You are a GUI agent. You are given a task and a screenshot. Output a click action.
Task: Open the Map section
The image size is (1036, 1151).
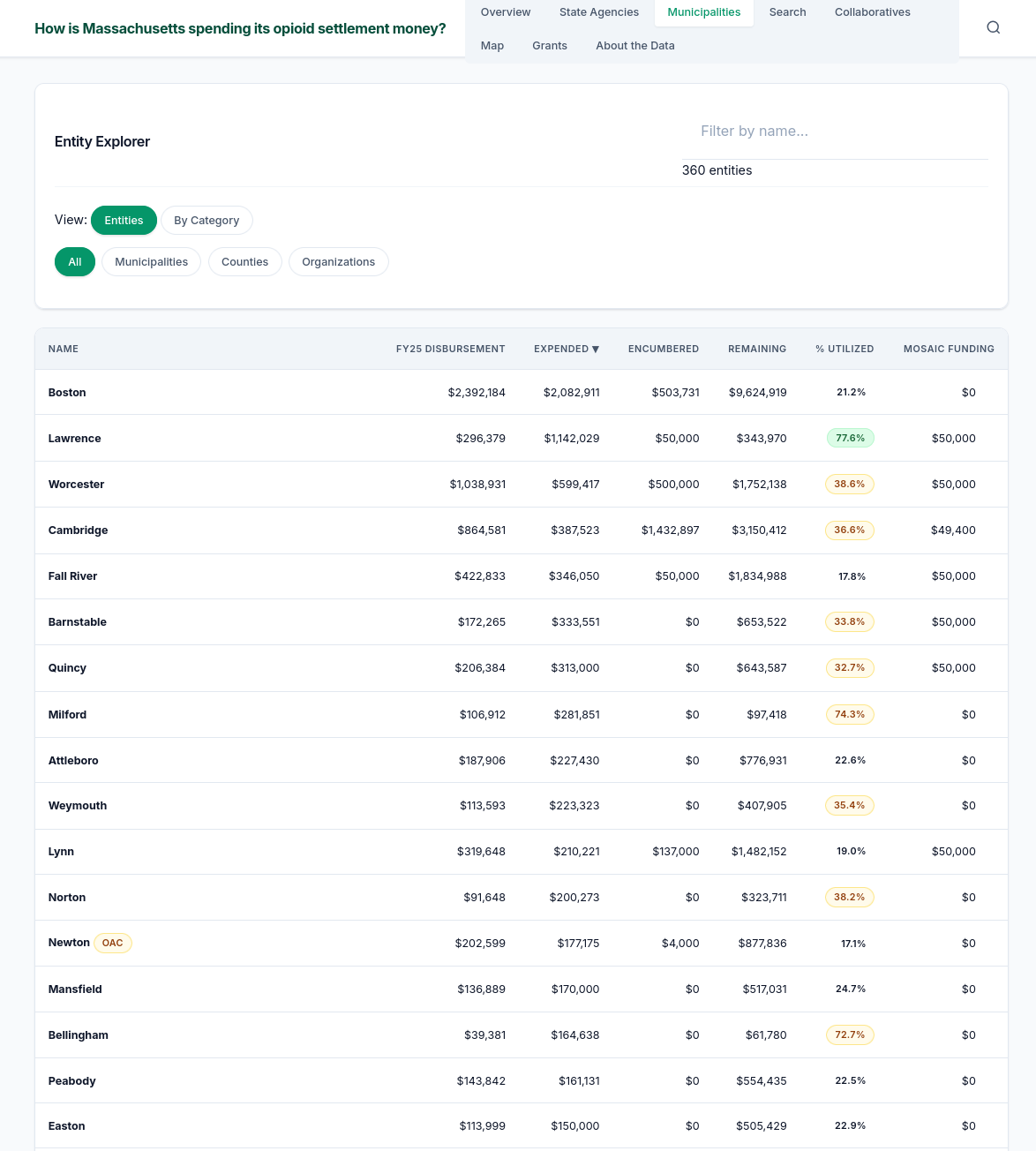492,45
